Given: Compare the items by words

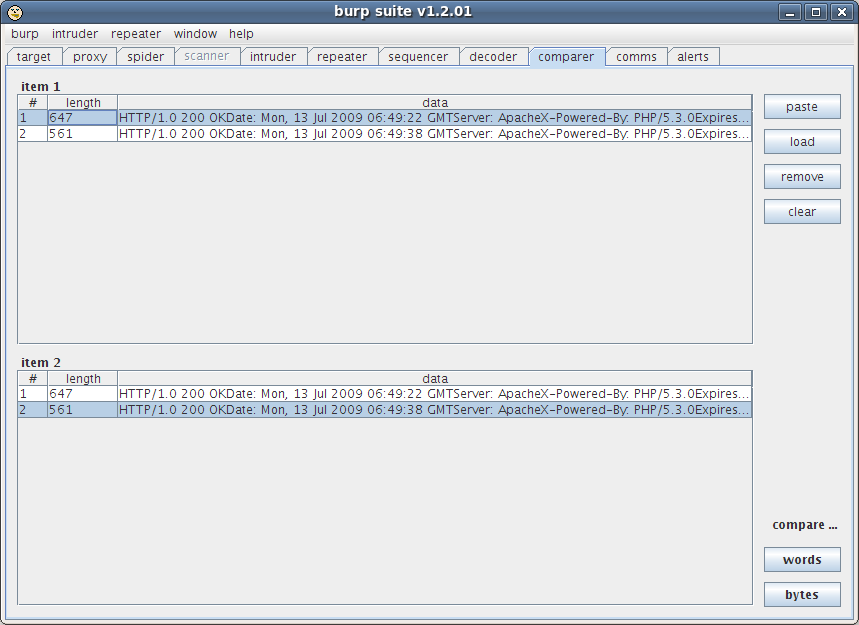Looking at the screenshot, I should (x=802, y=559).
